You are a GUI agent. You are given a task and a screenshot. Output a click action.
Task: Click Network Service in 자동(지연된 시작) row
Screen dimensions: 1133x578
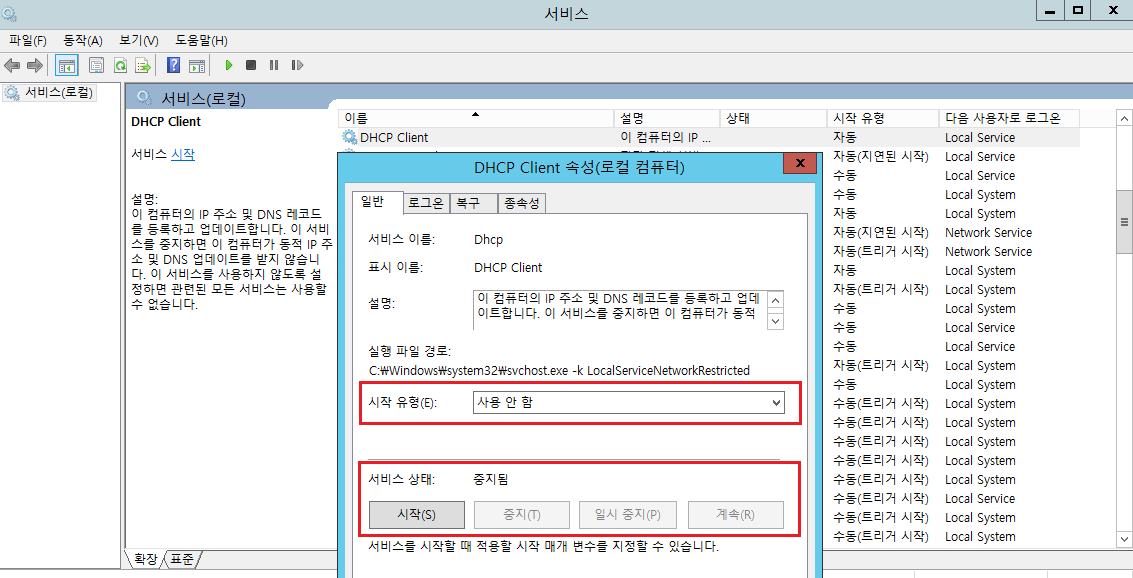[988, 233]
